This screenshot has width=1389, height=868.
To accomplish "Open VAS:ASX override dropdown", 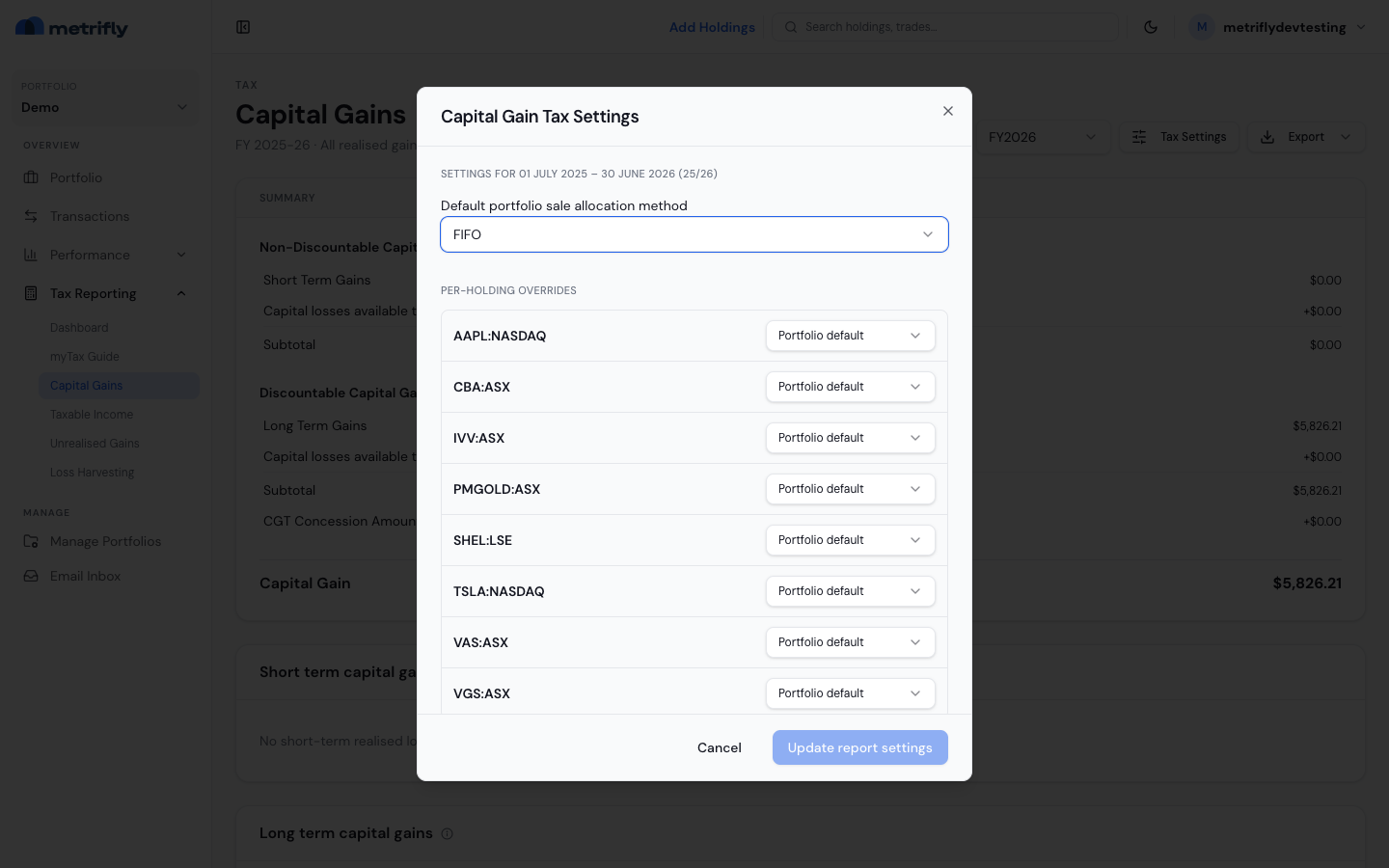I will [851, 642].
